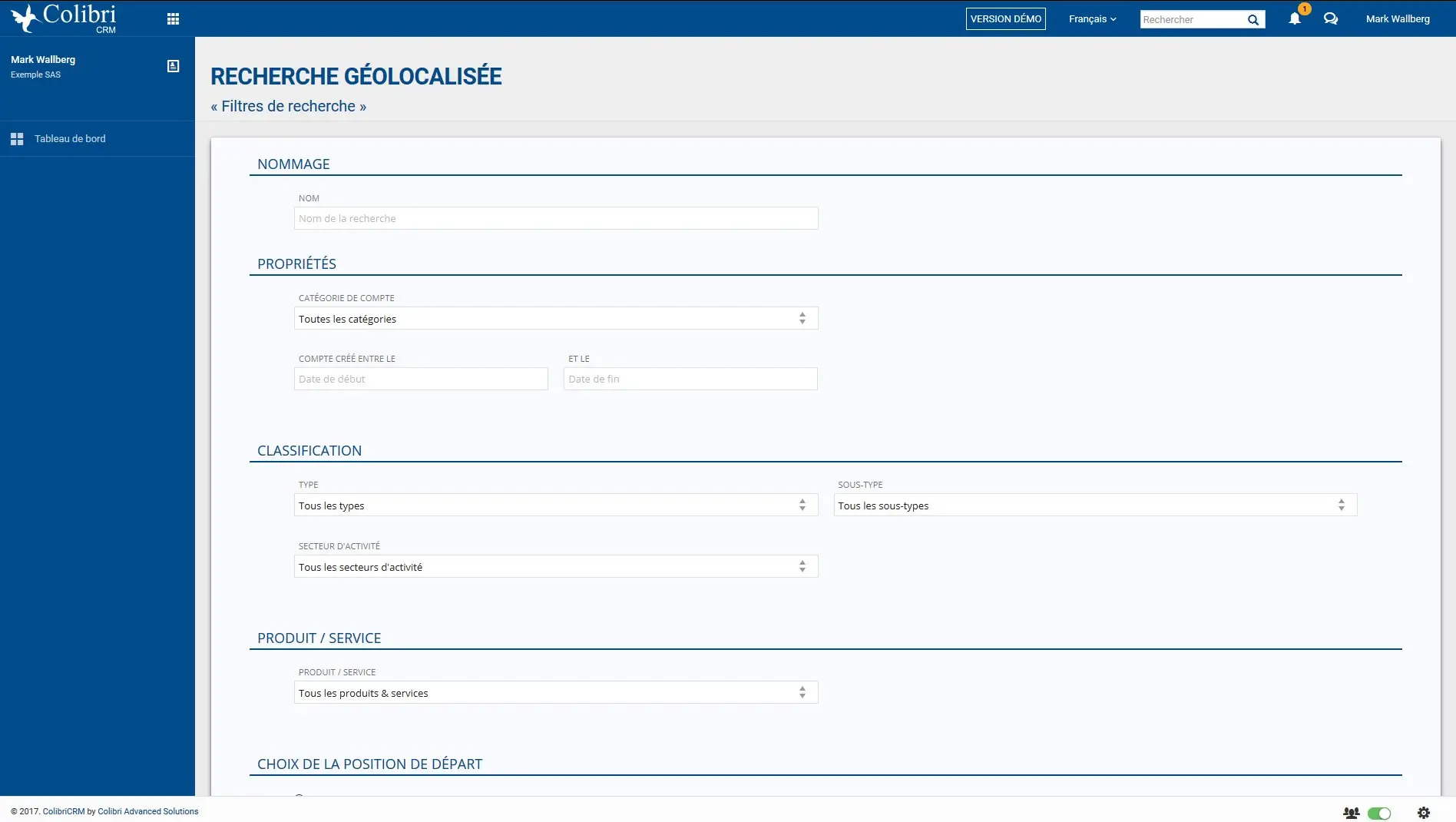This screenshot has height=822, width=1456.
Task: Open the Français language dropdown
Action: [1092, 19]
